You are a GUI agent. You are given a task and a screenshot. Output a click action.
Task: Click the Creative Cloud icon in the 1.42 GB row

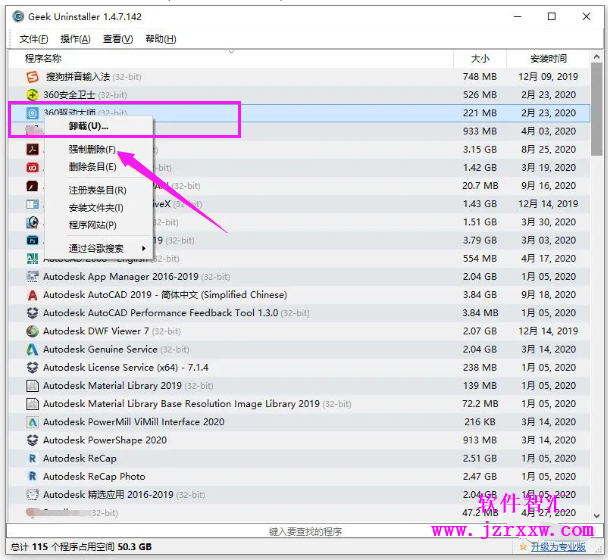pos(32,168)
